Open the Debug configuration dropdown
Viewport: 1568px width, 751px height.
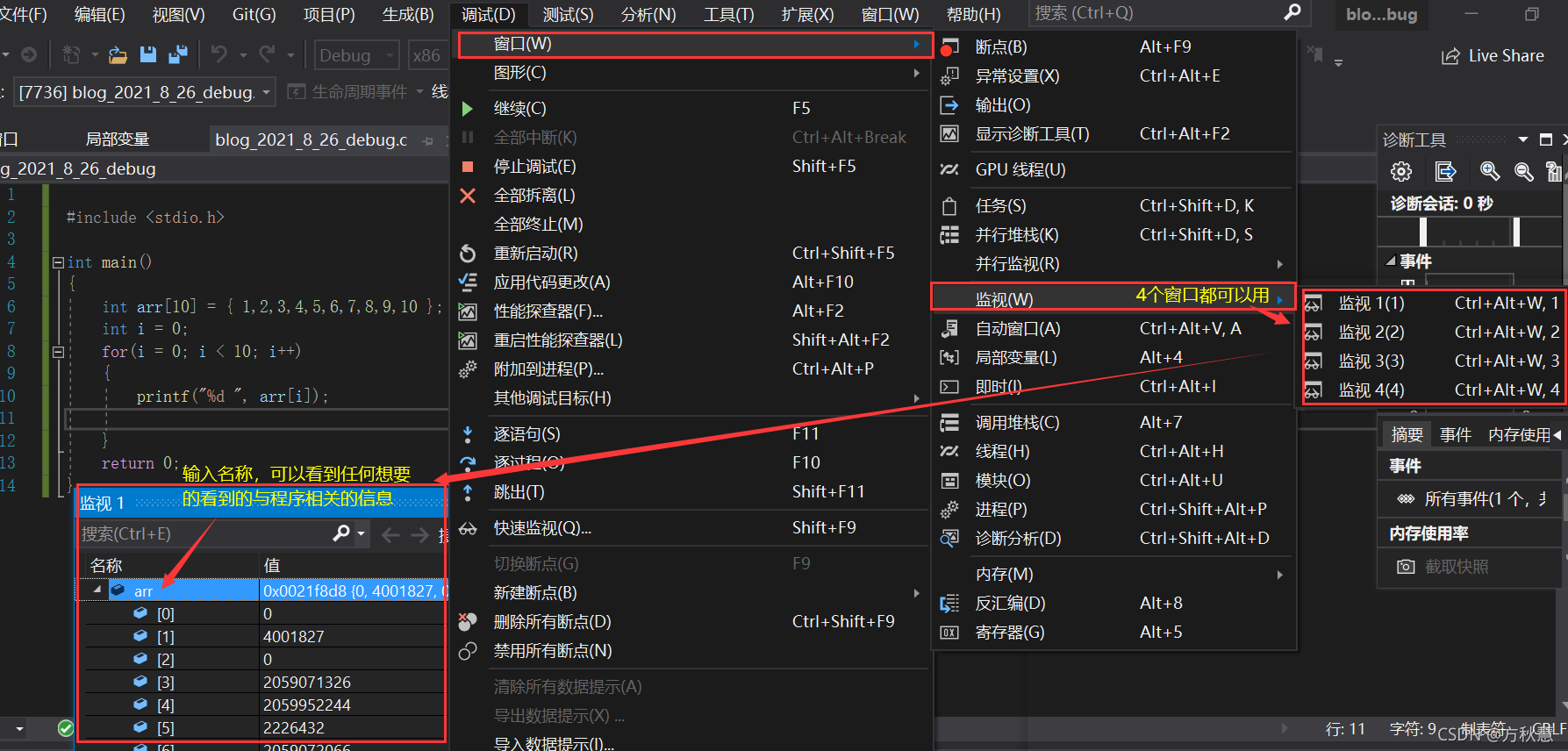coord(356,55)
